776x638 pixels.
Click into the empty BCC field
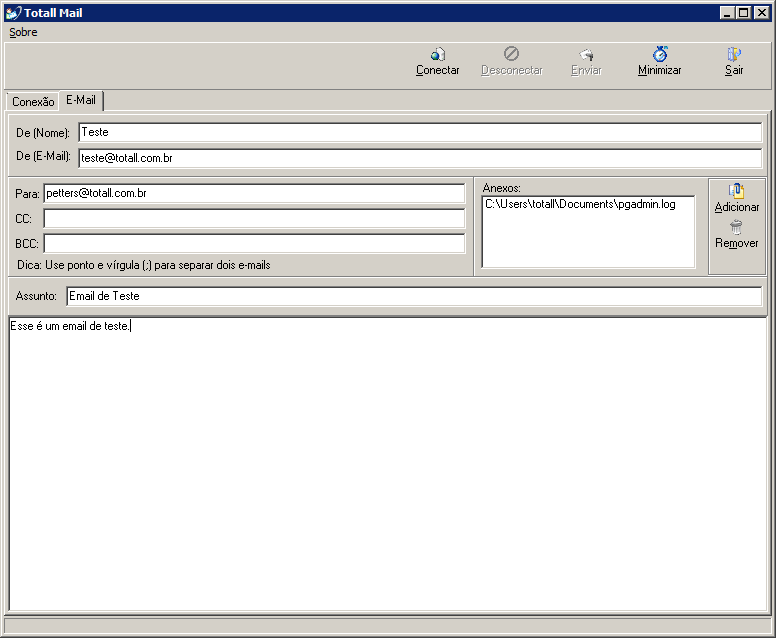coord(254,244)
